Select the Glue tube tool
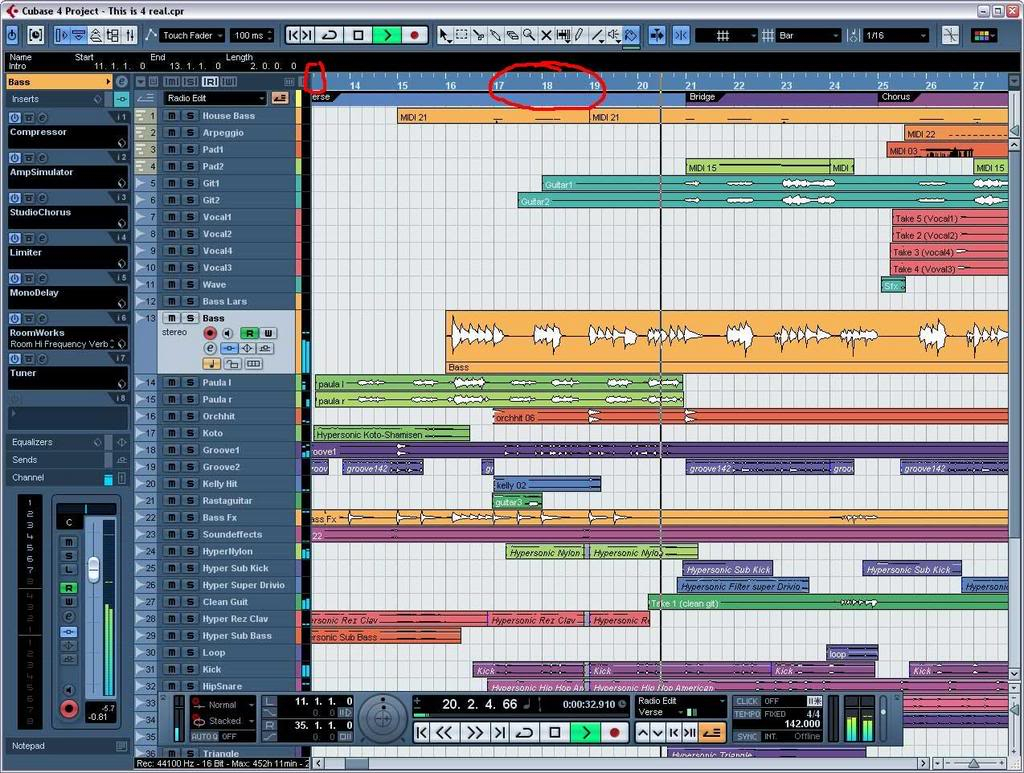This screenshot has height=773, width=1024. pyautogui.click(x=495, y=35)
